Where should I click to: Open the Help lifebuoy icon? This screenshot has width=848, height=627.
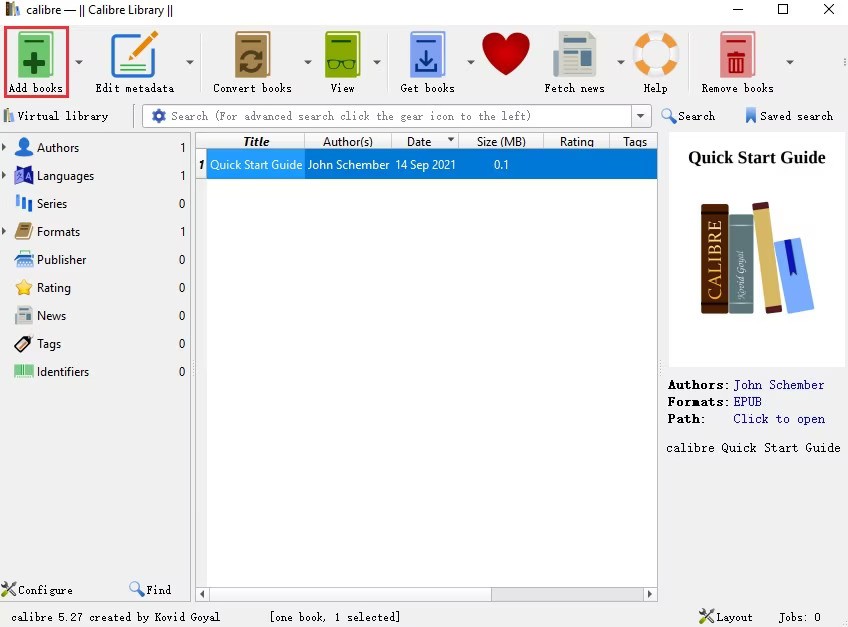pyautogui.click(x=655, y=54)
